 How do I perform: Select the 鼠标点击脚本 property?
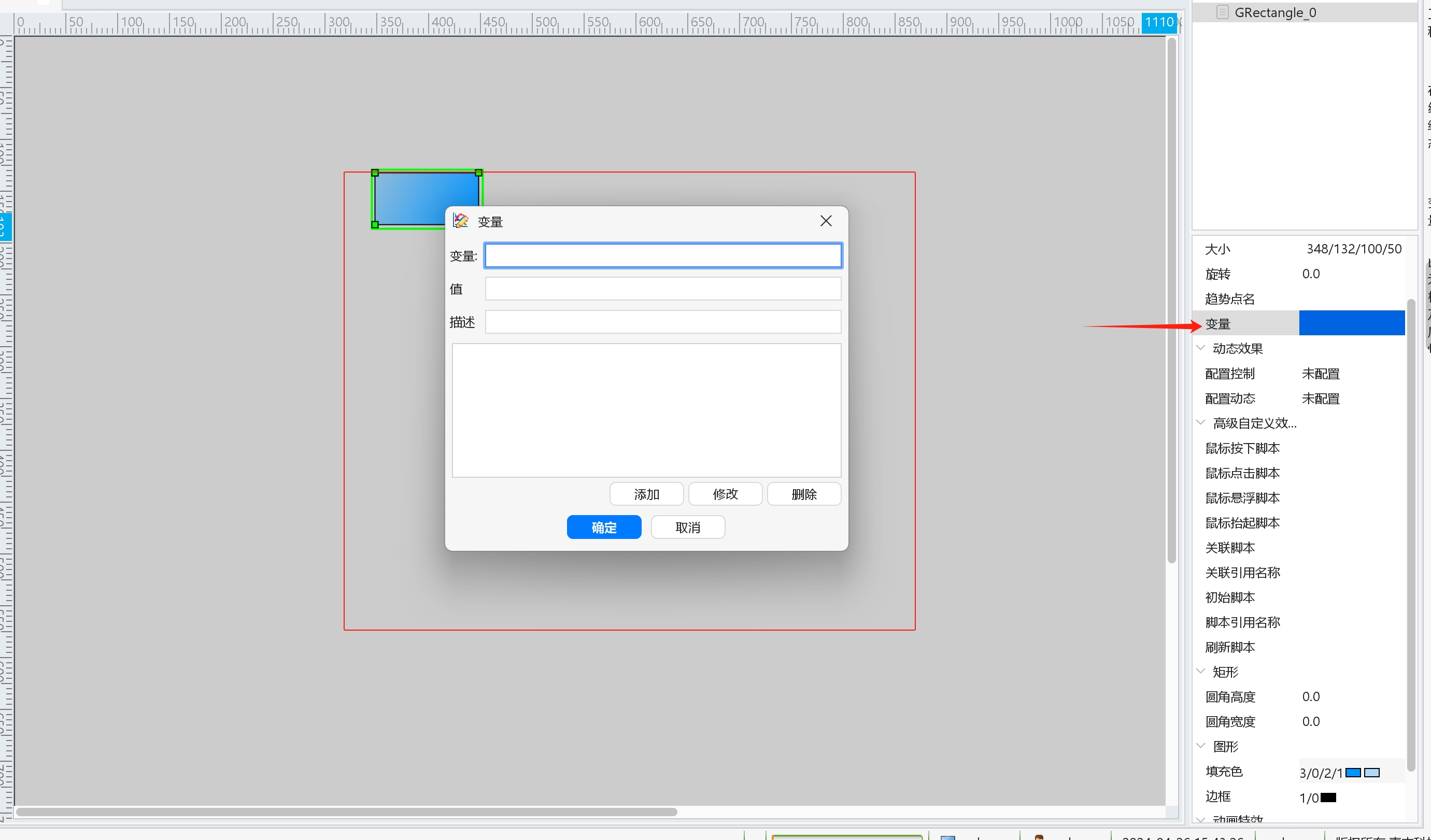1242,473
